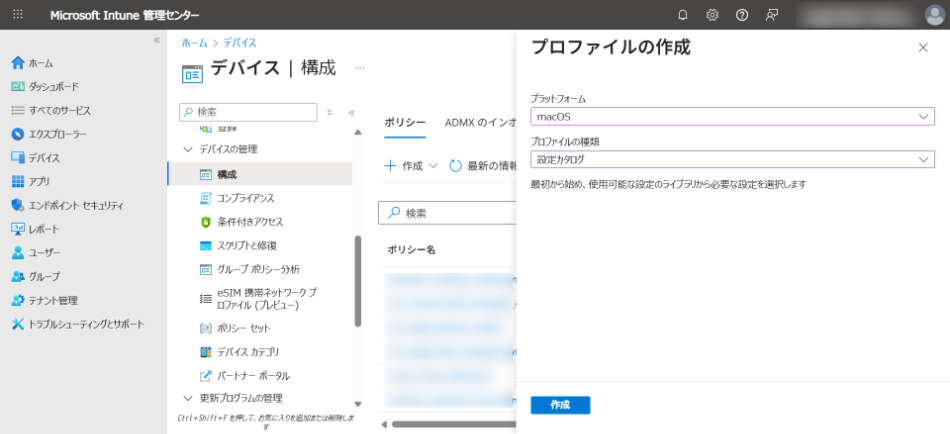Viewport: 950px width, 434px height.
Task: Collapse the デバイスの管理 section
Action: [187, 150]
